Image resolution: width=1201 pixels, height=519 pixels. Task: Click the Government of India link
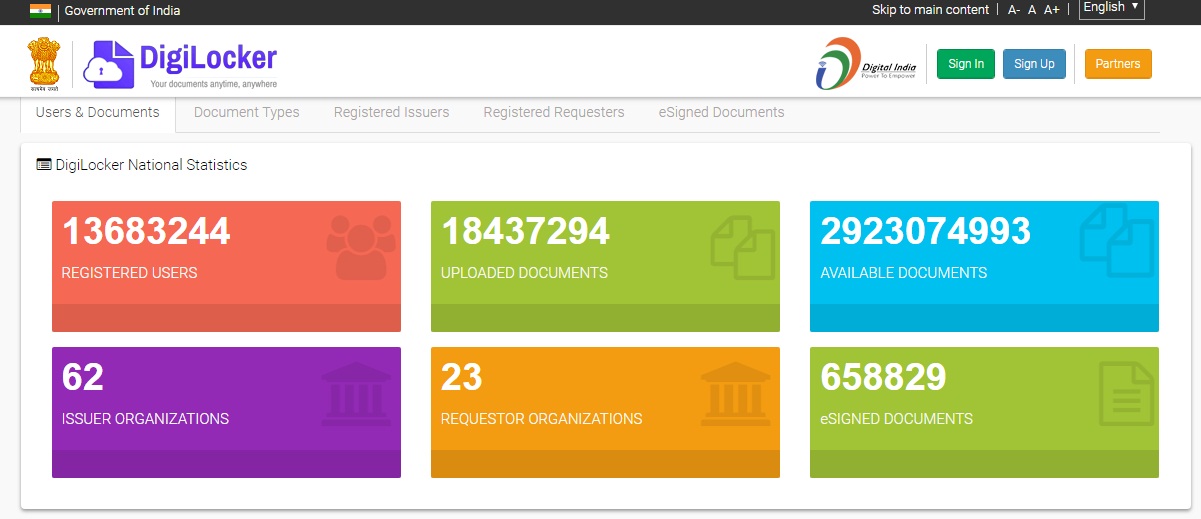[x=123, y=11]
